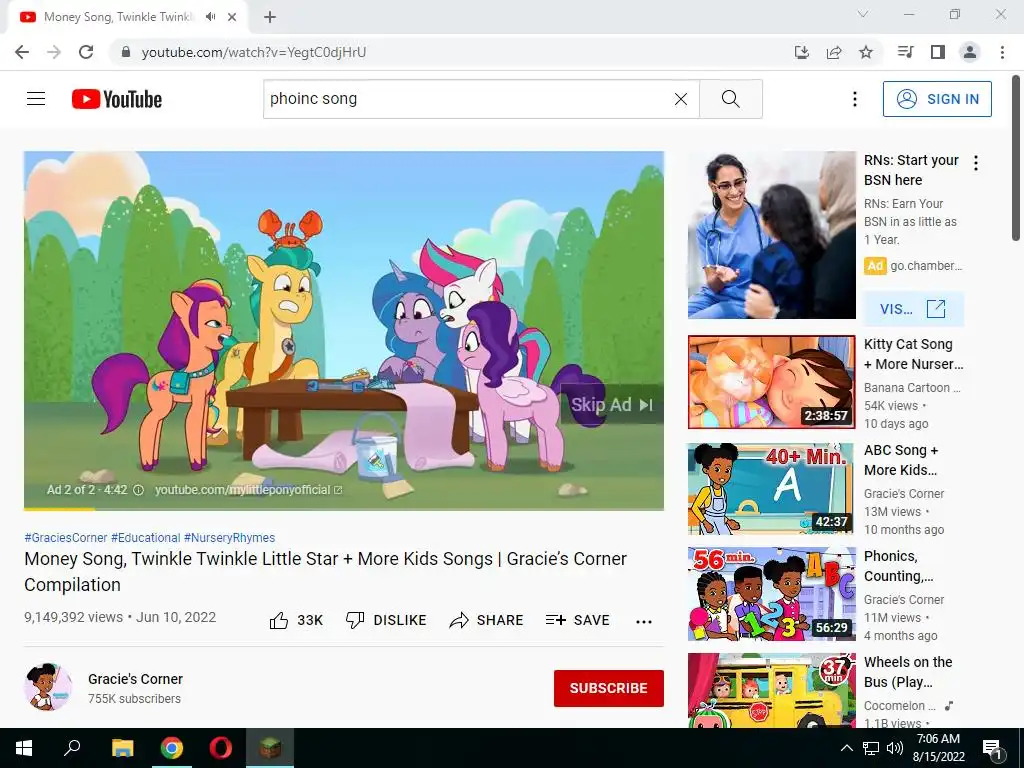Open the #GraciesCorner hashtag

point(65,537)
